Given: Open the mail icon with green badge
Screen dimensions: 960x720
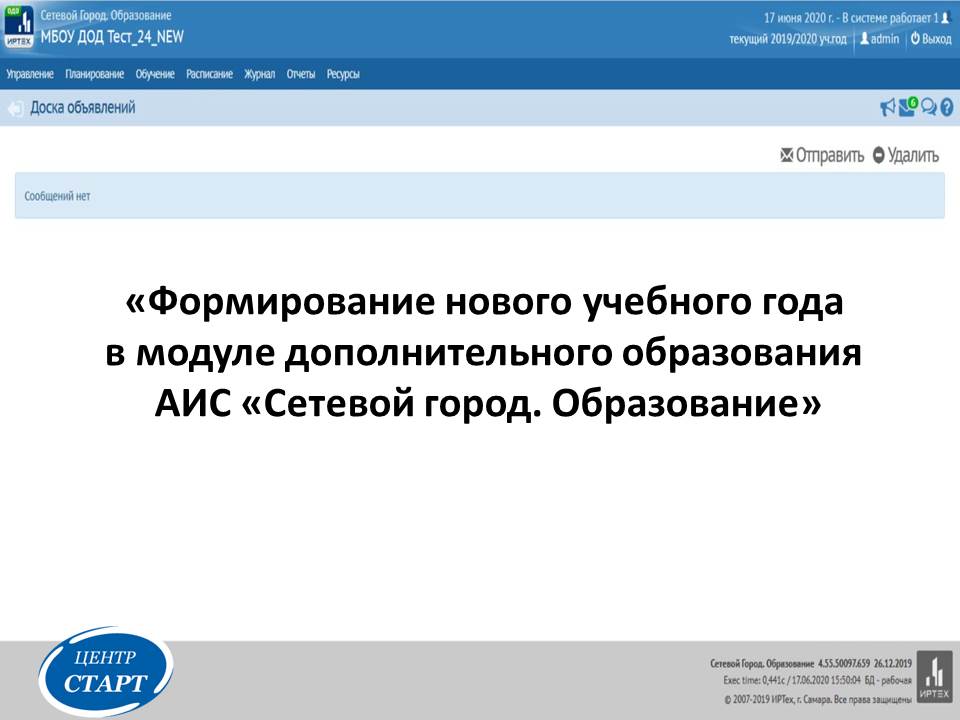Looking at the screenshot, I should (x=908, y=107).
